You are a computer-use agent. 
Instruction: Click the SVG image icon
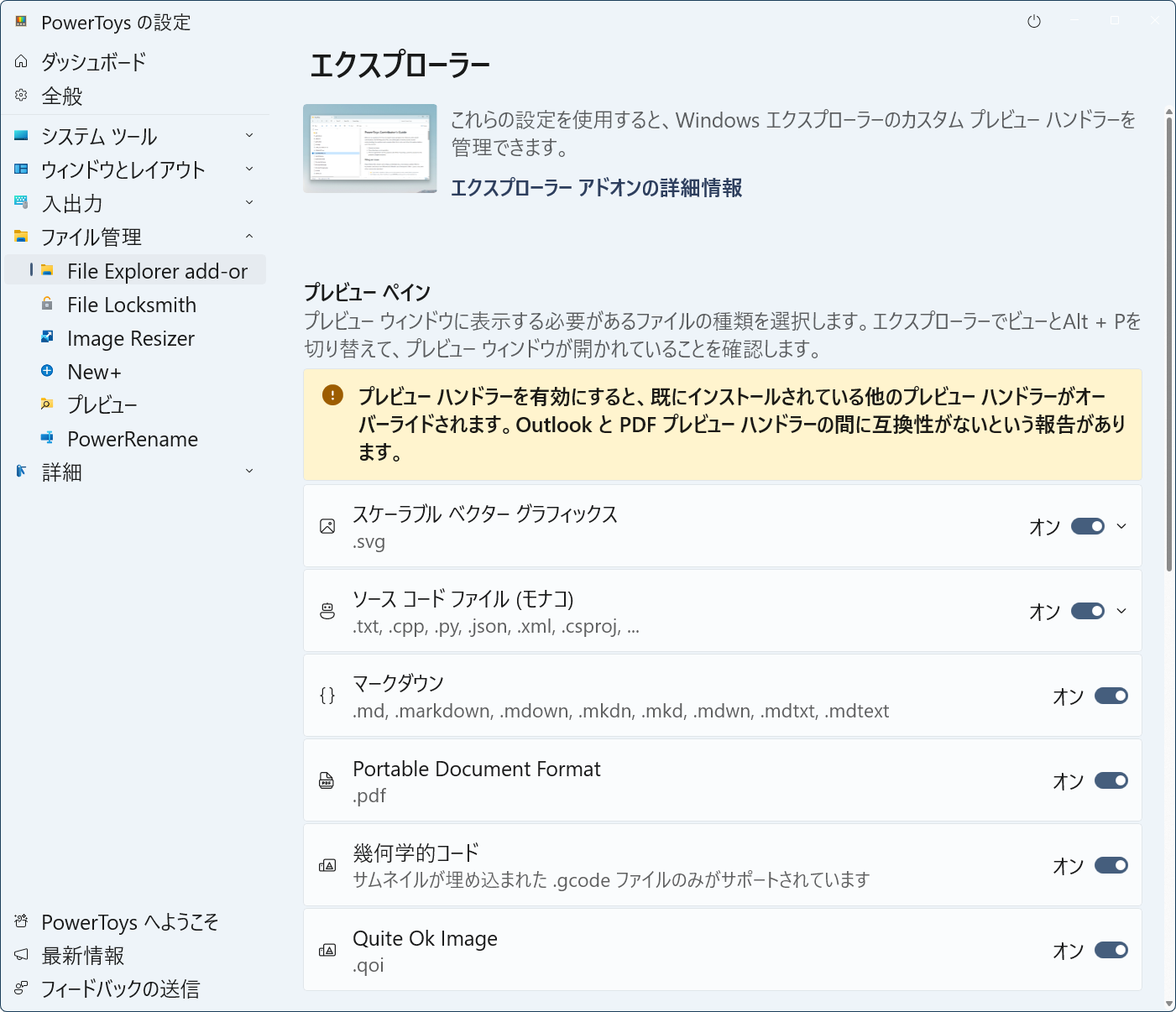tap(327, 526)
